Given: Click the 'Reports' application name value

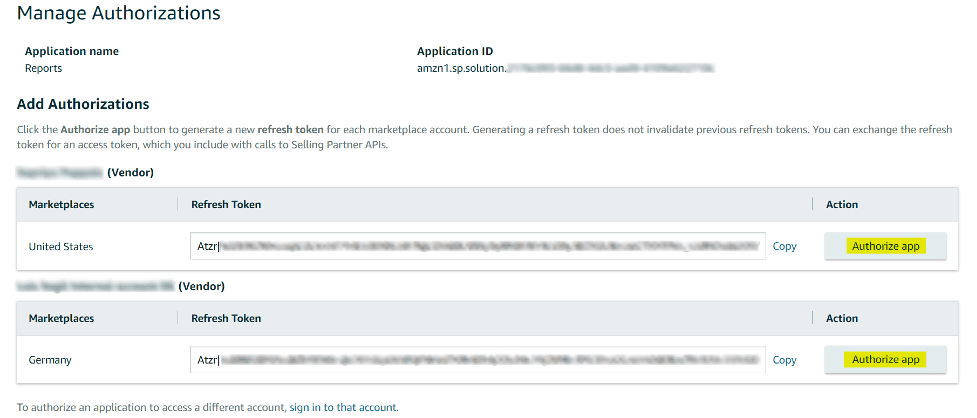Looking at the screenshot, I should (44, 69).
